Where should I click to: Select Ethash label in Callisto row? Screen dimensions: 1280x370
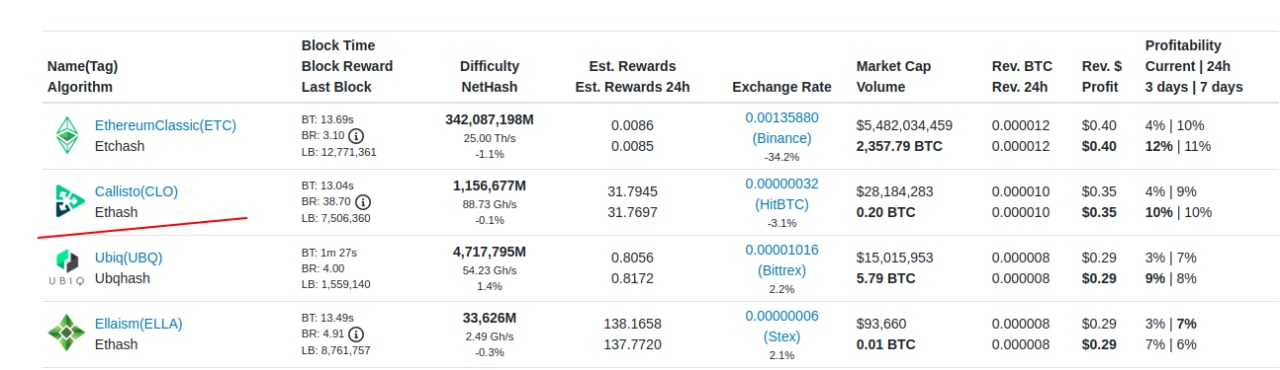coord(116,212)
